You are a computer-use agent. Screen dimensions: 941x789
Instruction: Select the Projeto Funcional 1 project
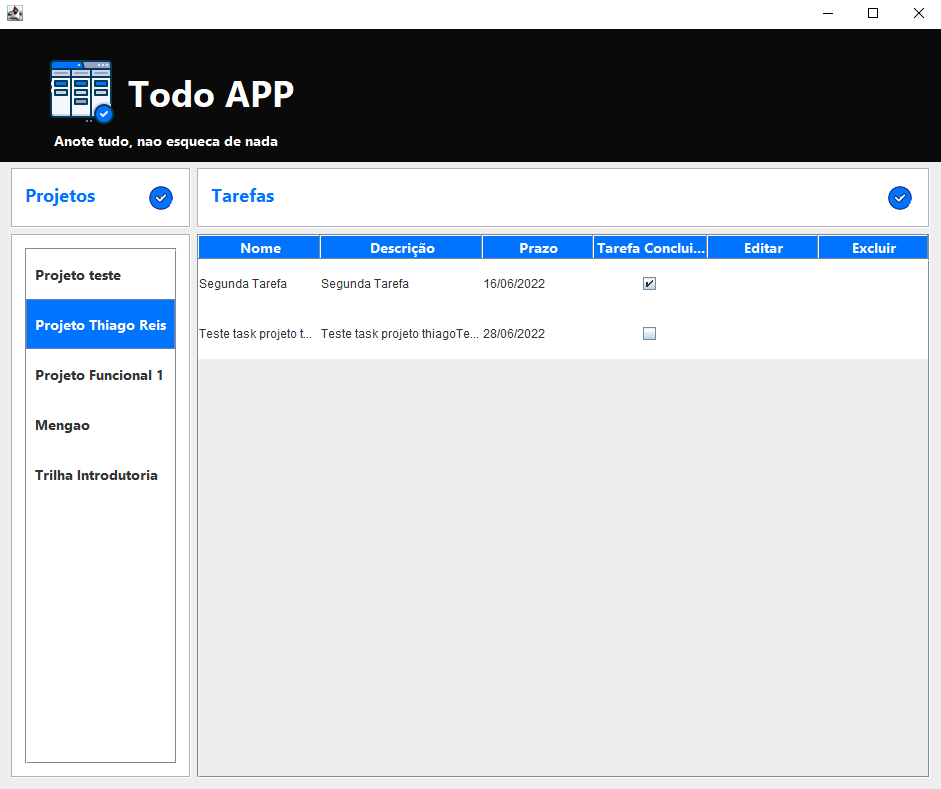tap(100, 375)
